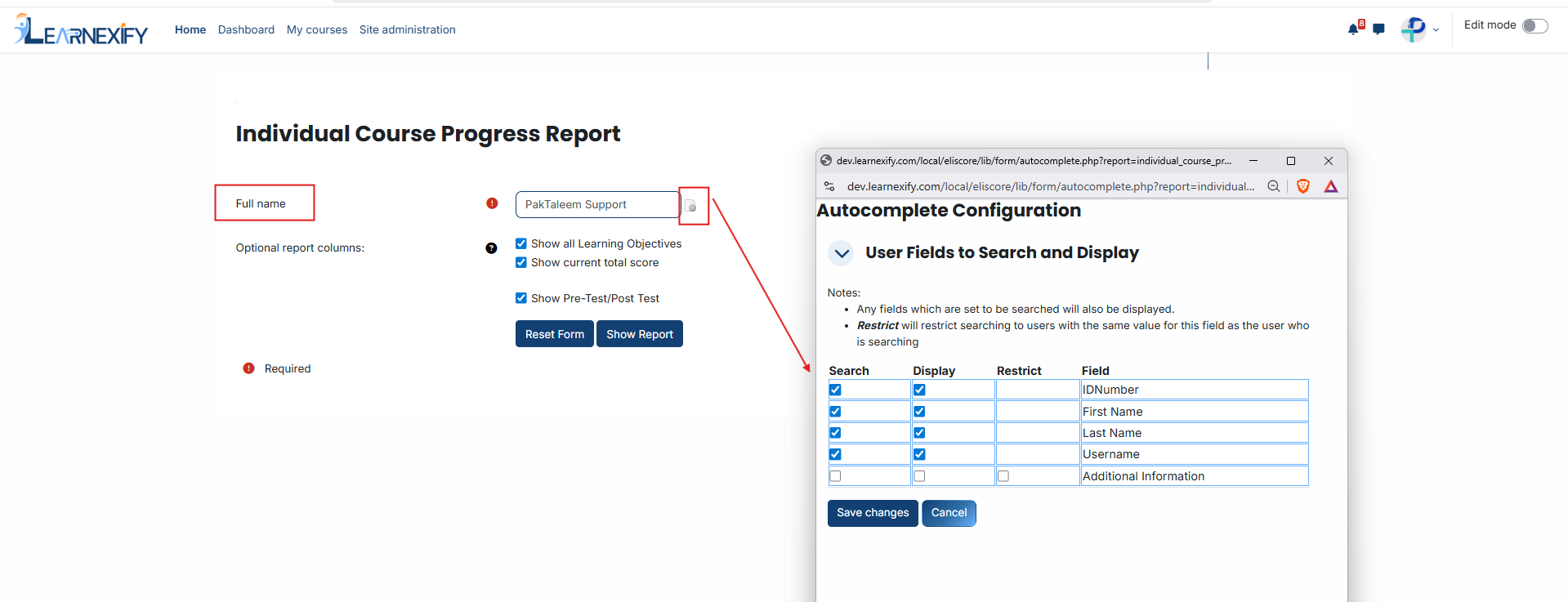Open the user avatar profile menu

pyautogui.click(x=1413, y=29)
